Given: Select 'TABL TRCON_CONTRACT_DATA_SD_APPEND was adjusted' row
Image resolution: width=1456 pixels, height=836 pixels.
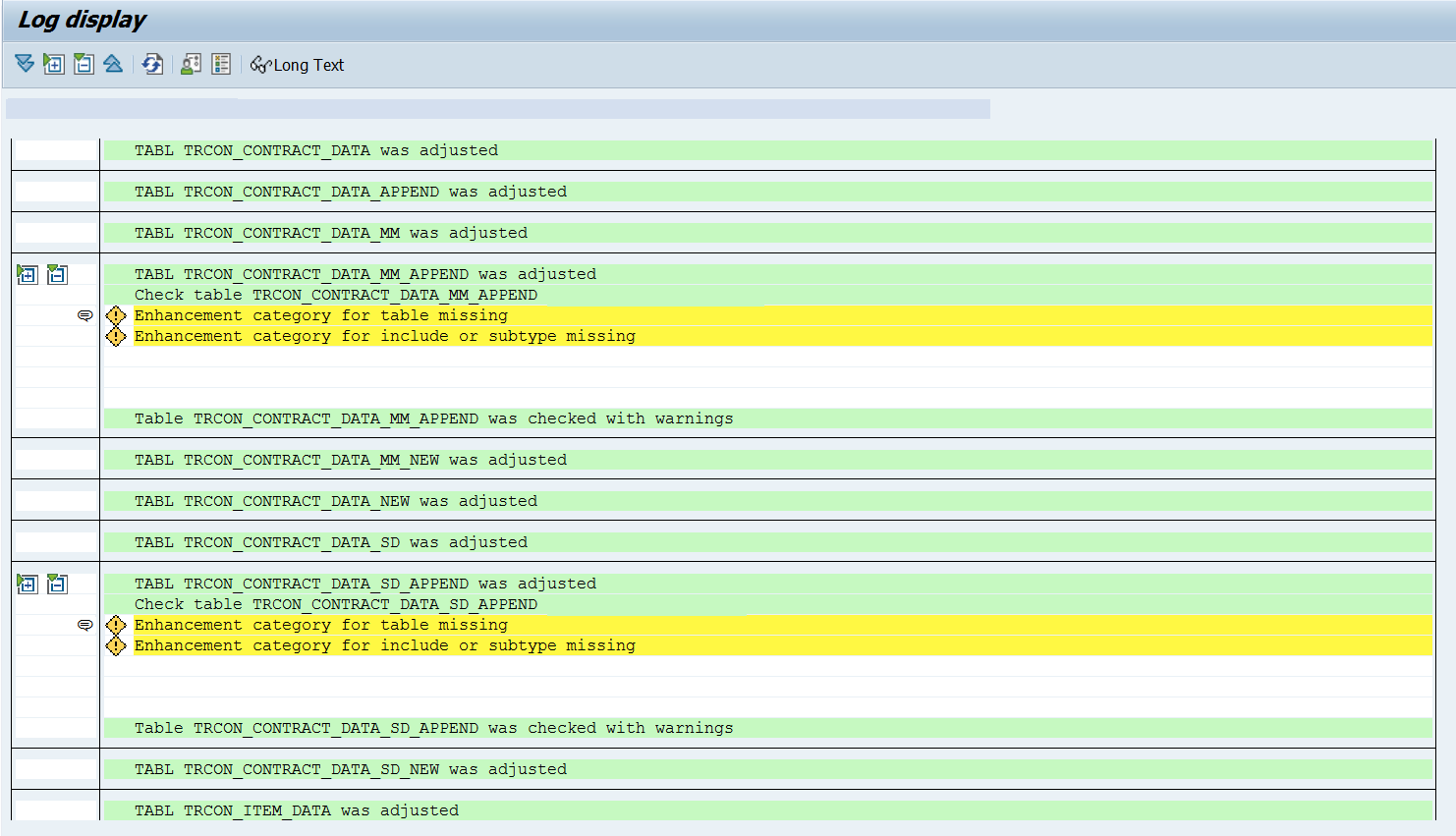Looking at the screenshot, I should [767, 584].
